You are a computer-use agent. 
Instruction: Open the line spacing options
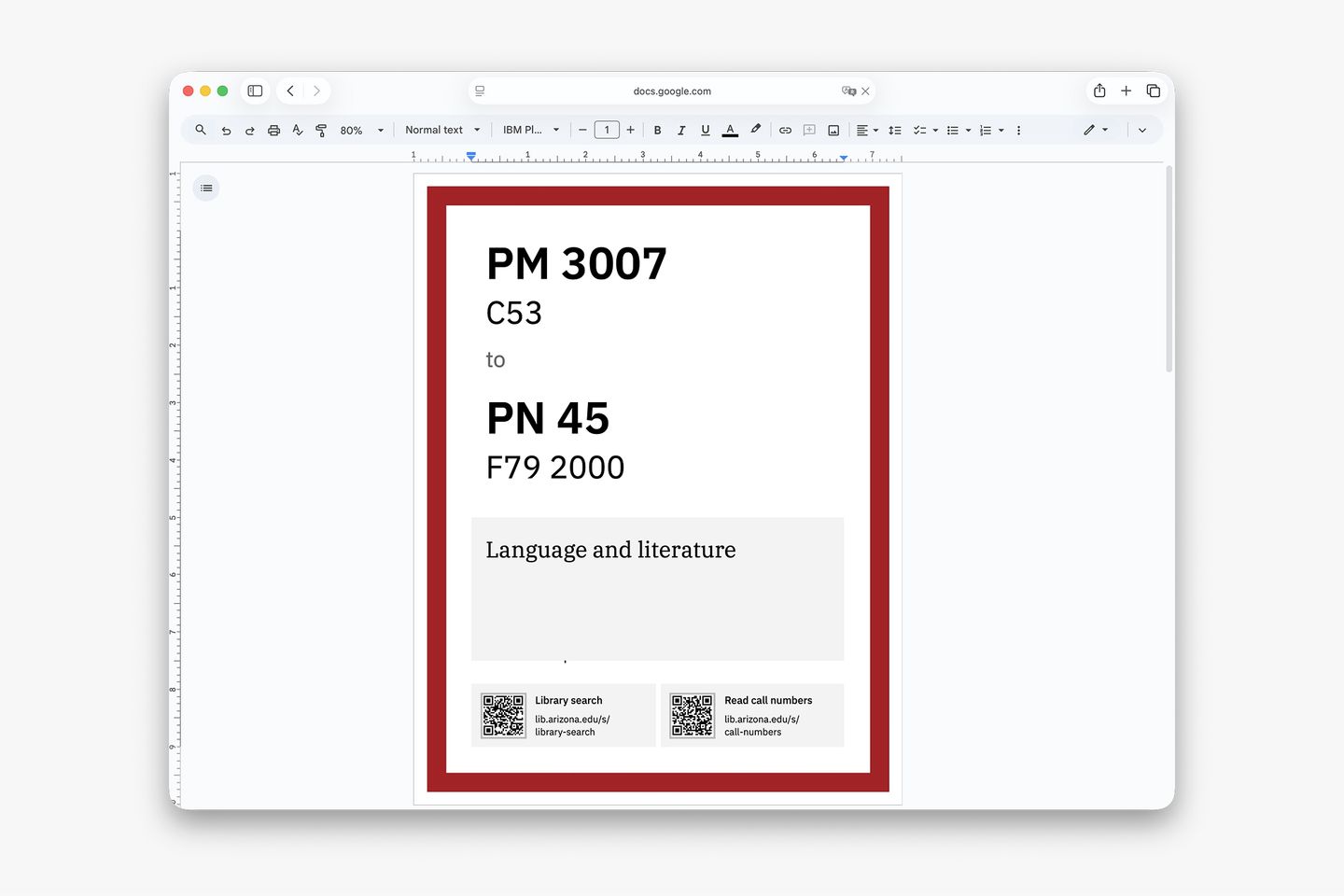[894, 131]
